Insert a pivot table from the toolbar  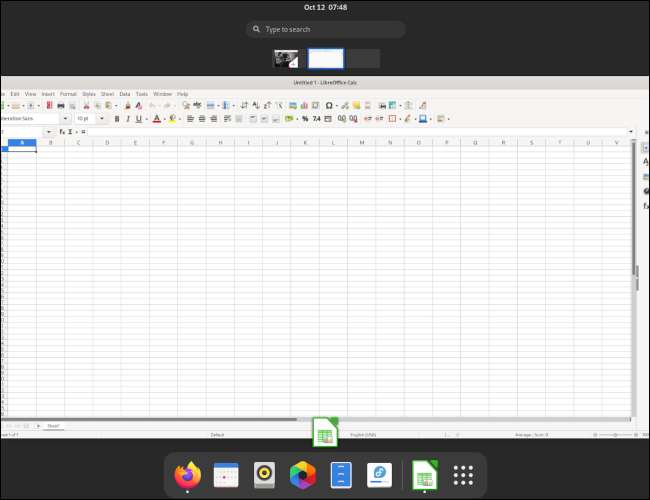315,105
